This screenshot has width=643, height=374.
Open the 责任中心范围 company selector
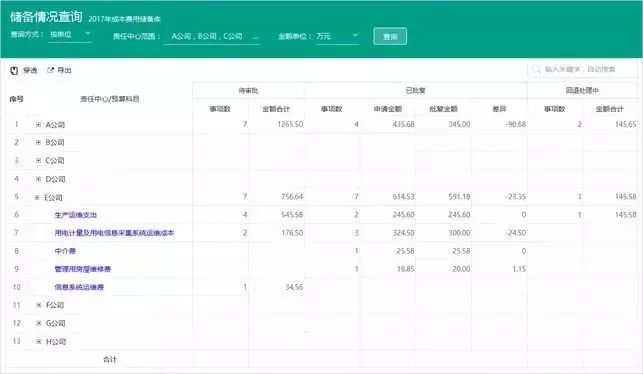tap(212, 36)
